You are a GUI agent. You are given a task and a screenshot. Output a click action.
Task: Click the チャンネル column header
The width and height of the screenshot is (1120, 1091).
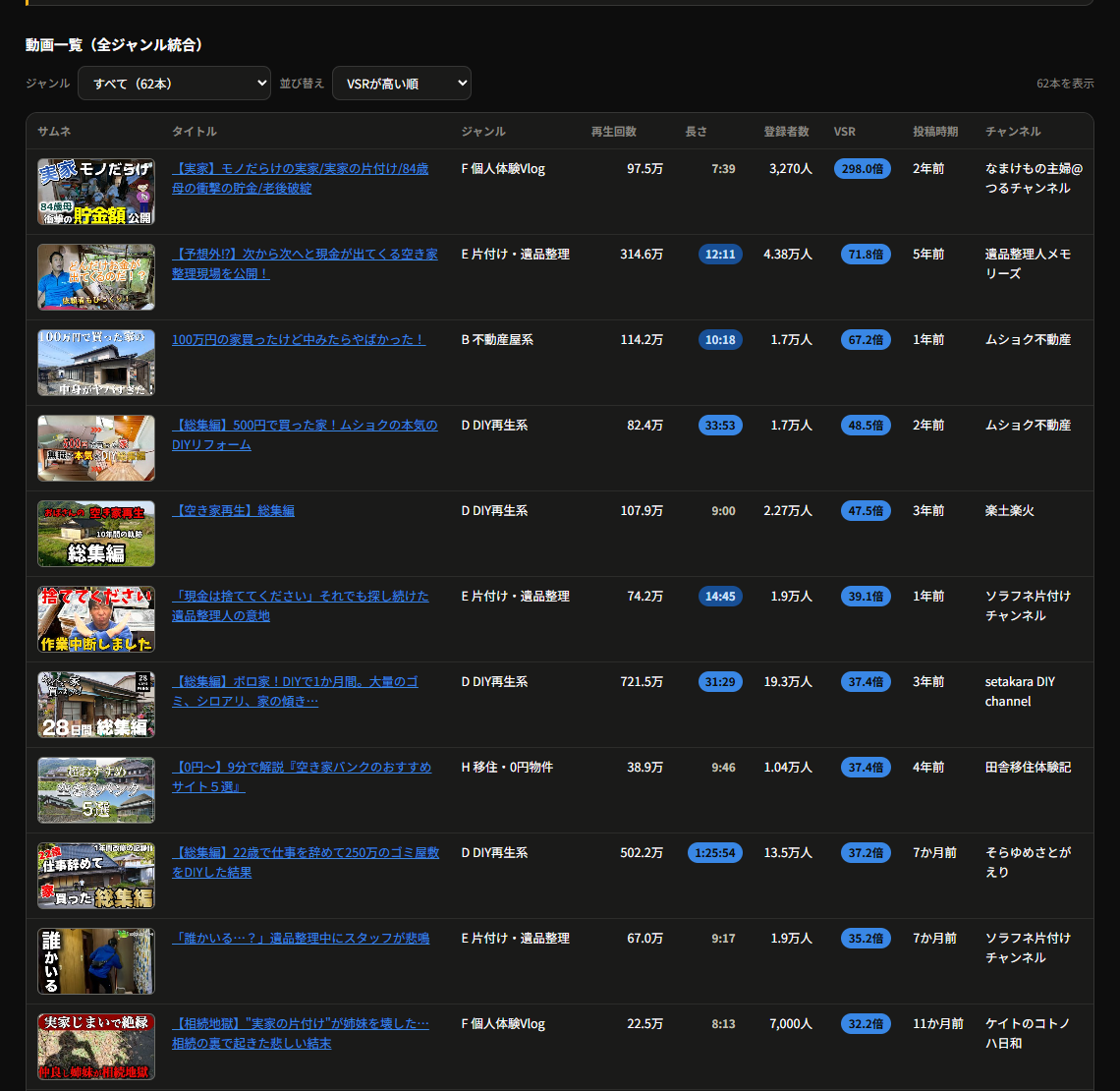click(1013, 132)
